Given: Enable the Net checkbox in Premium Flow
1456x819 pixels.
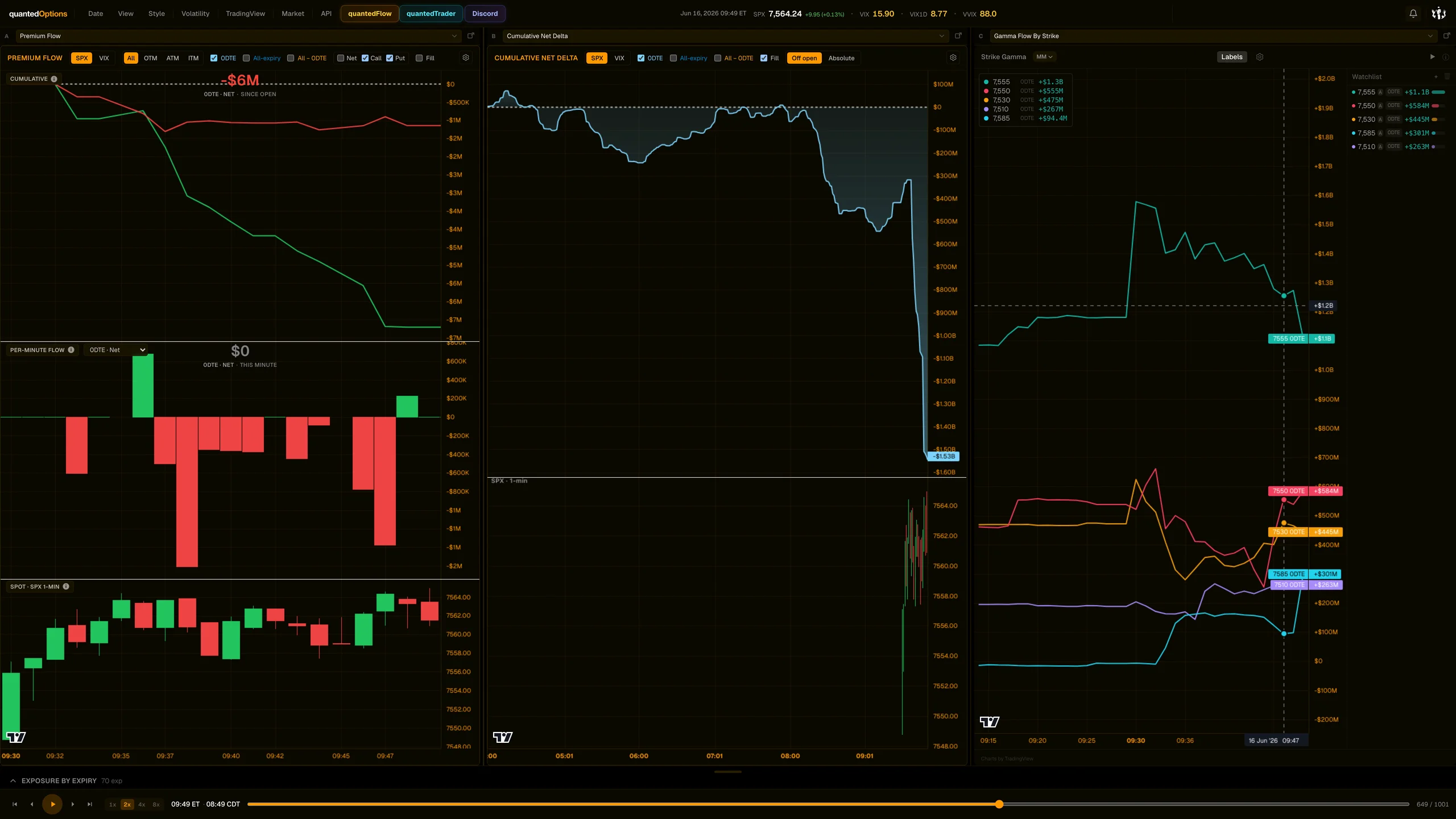Looking at the screenshot, I should coord(341,58).
